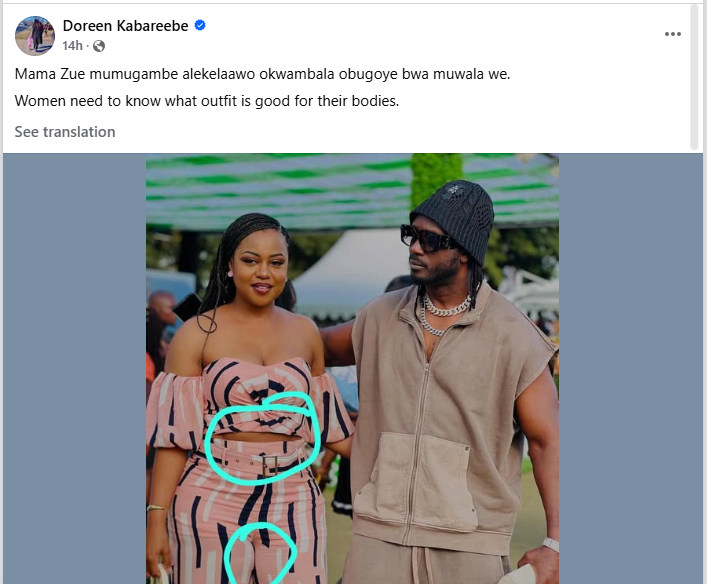Click the lower teal circle on the trousers
Viewport: 707px width, 584px height.
[260, 553]
